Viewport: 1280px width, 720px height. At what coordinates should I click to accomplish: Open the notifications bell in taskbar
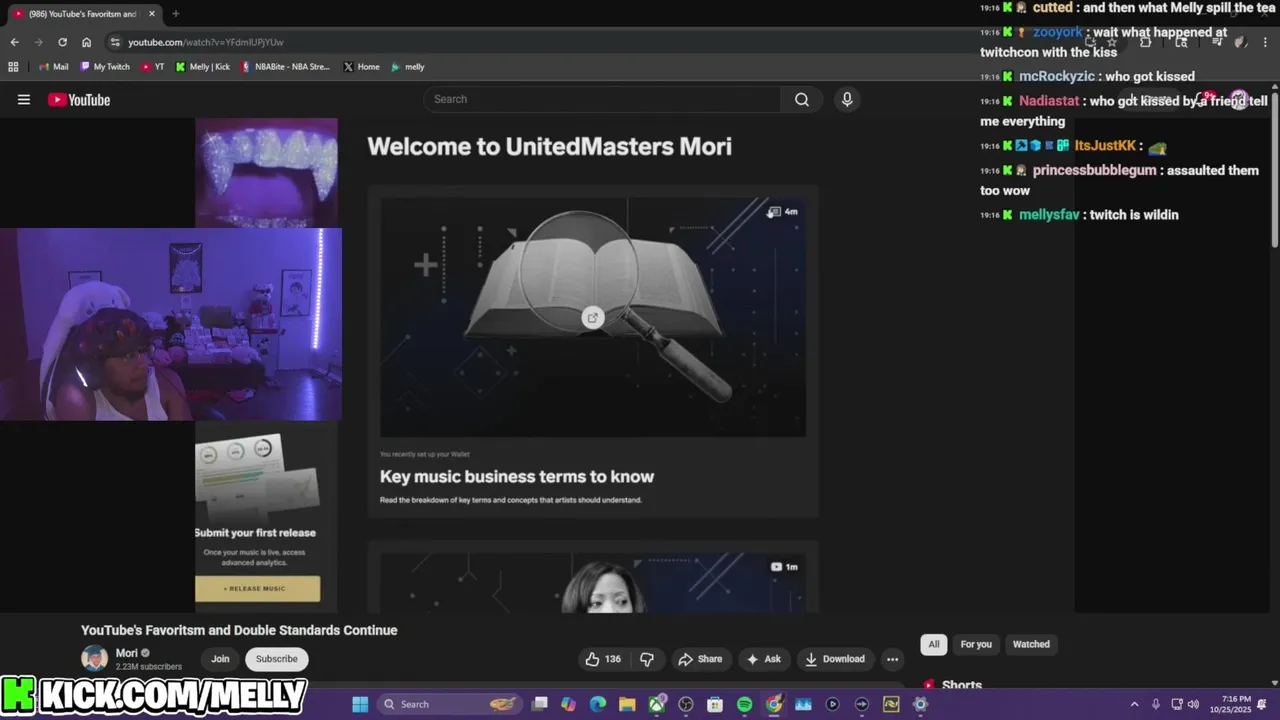coord(1262,704)
